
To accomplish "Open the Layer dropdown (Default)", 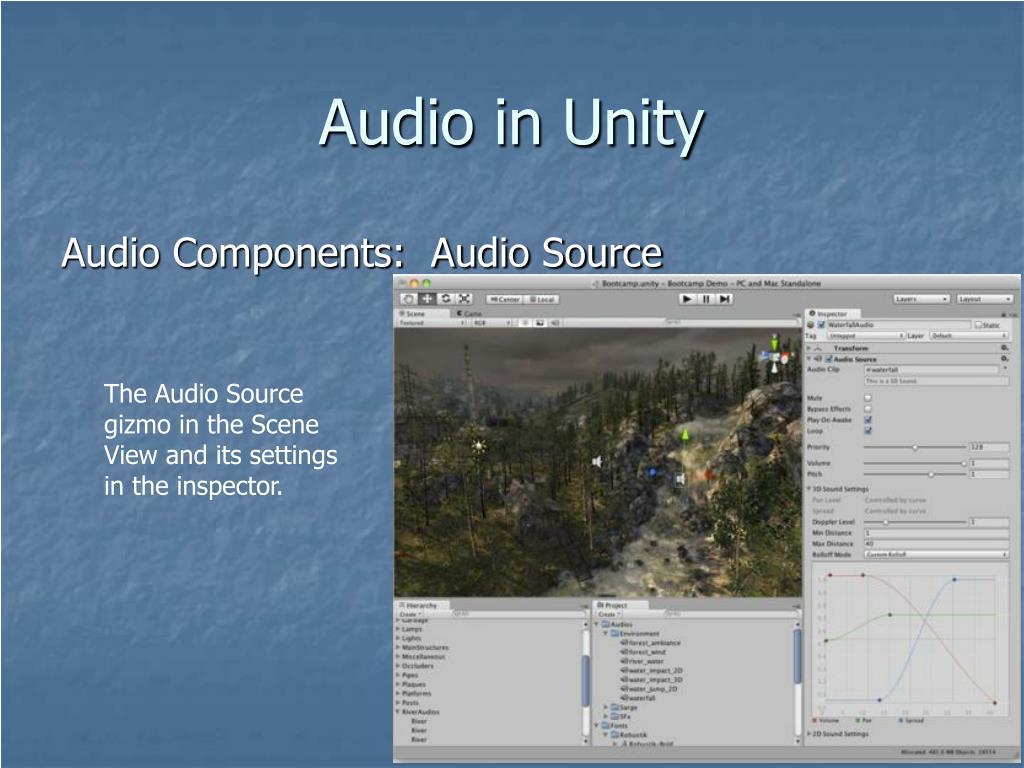I will click(x=969, y=336).
